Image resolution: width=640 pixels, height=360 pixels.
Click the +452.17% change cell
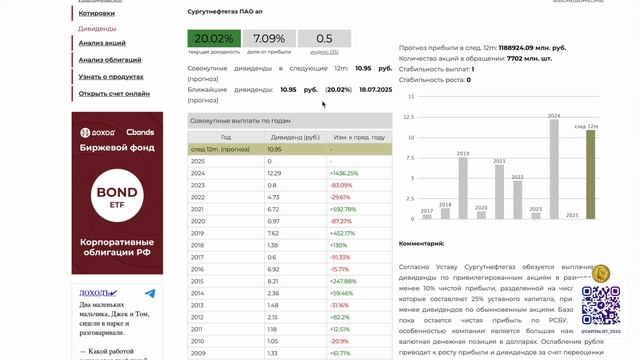click(x=359, y=233)
